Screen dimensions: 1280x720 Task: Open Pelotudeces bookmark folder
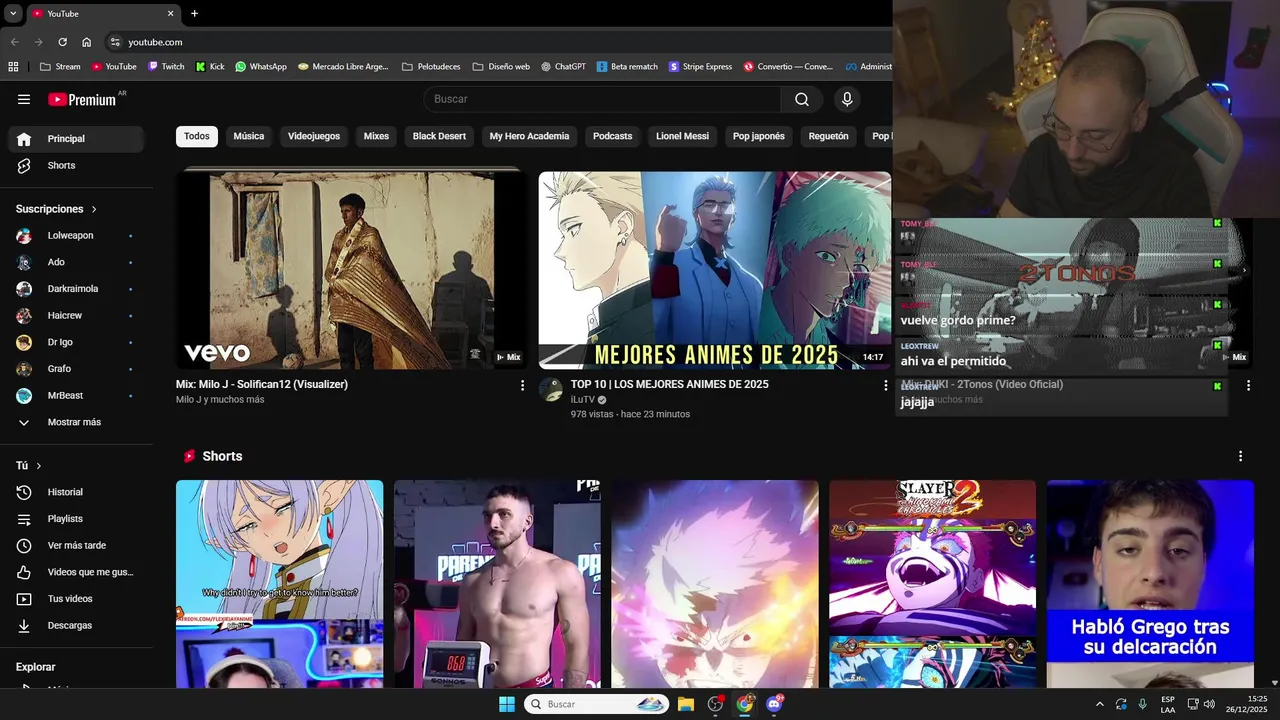[431, 67]
